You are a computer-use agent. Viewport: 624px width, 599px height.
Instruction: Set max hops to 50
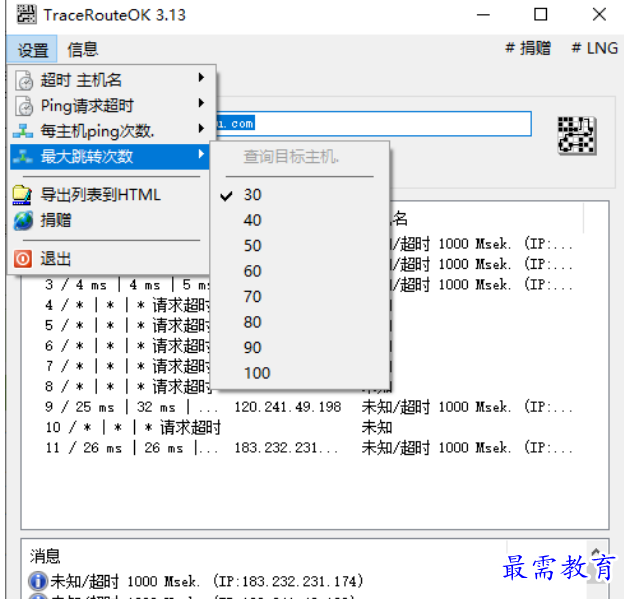click(x=299, y=246)
